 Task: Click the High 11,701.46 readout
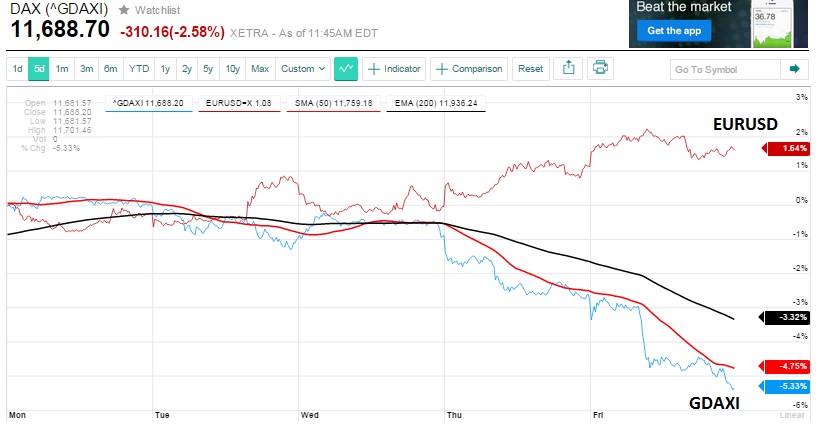pyautogui.click(x=60, y=130)
